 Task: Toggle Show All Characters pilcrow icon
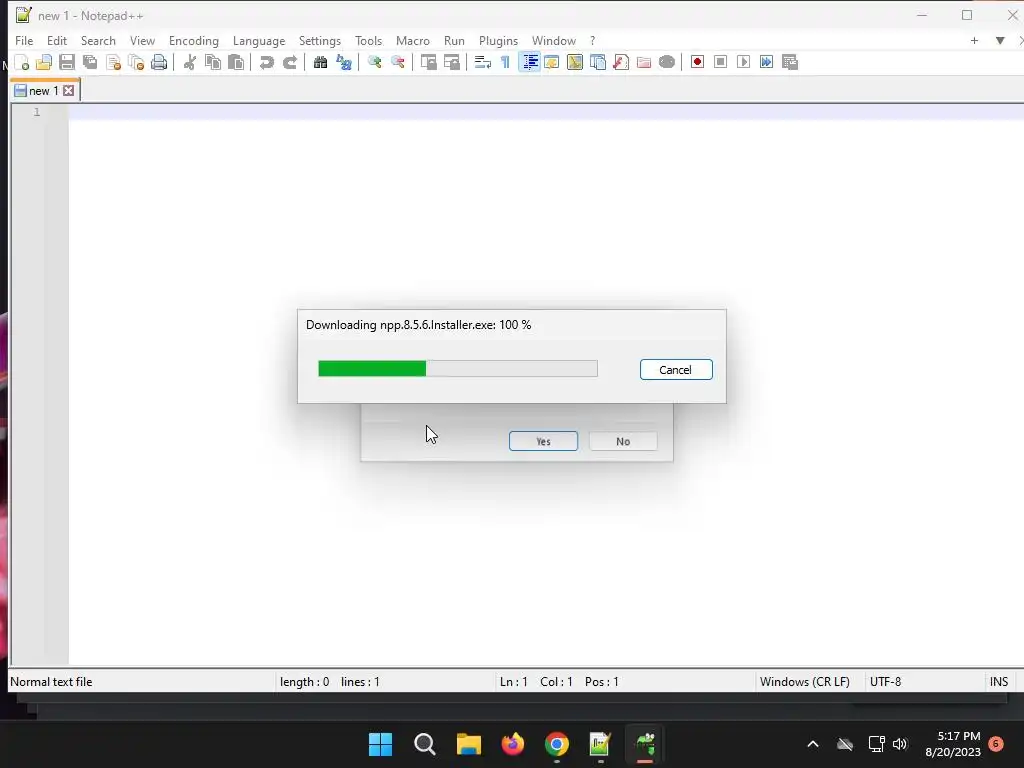(505, 63)
